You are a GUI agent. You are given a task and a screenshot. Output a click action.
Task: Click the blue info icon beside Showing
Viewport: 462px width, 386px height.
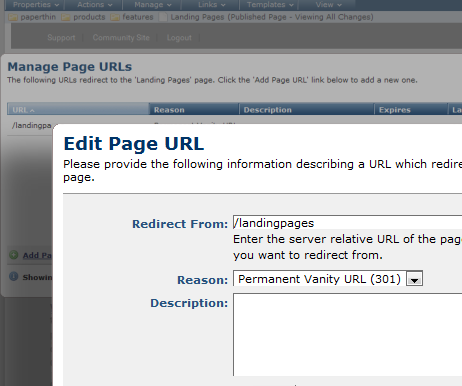click(14, 277)
